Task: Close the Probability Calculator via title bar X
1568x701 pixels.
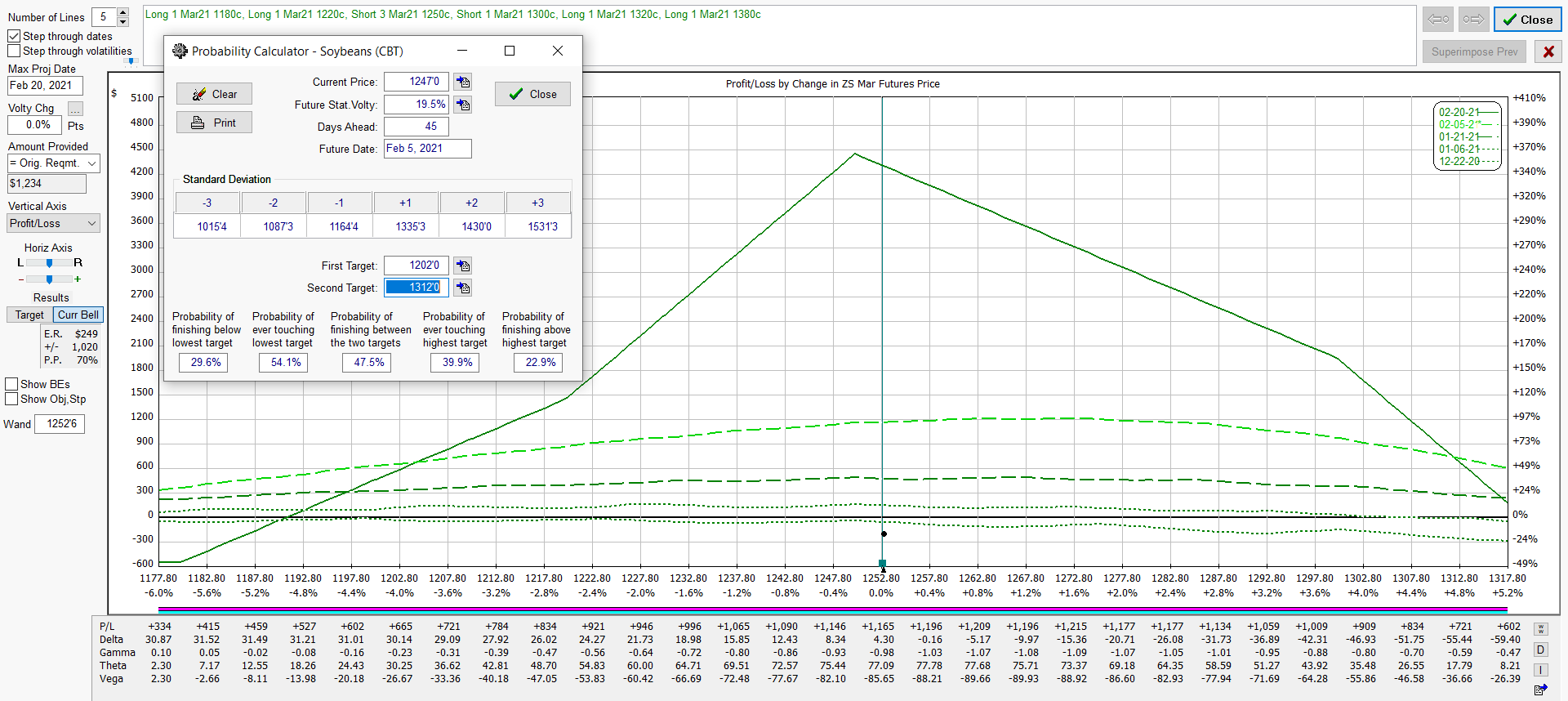Action: [x=558, y=51]
